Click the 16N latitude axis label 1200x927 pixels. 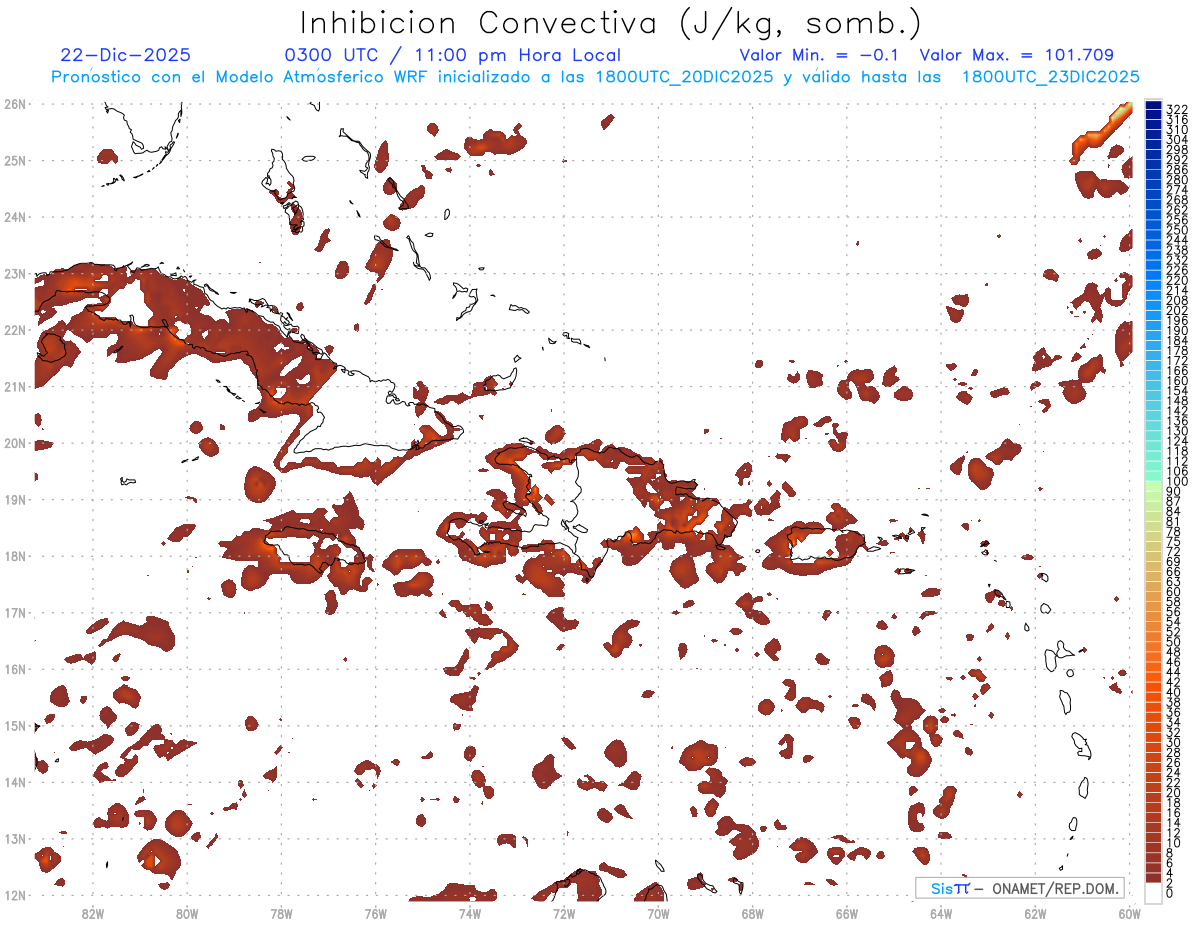point(14,669)
